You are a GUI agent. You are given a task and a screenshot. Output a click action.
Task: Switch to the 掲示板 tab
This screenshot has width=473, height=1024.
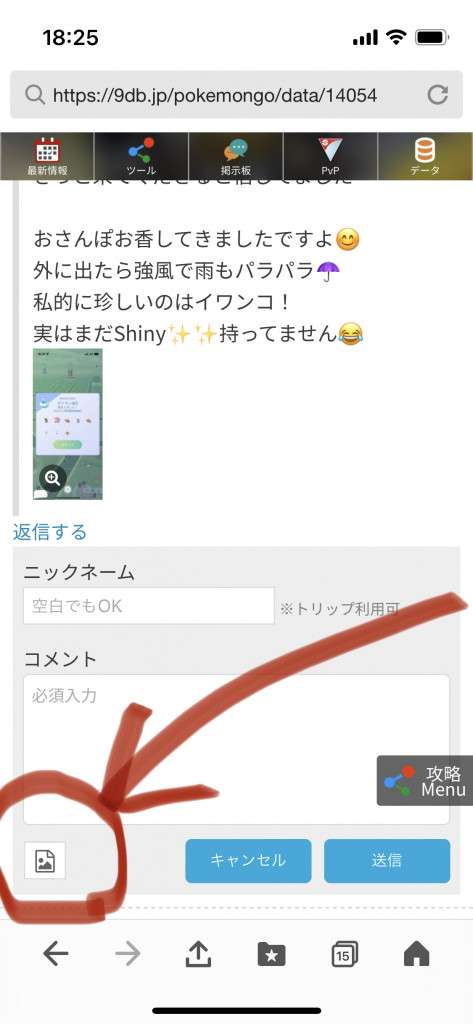point(236,157)
